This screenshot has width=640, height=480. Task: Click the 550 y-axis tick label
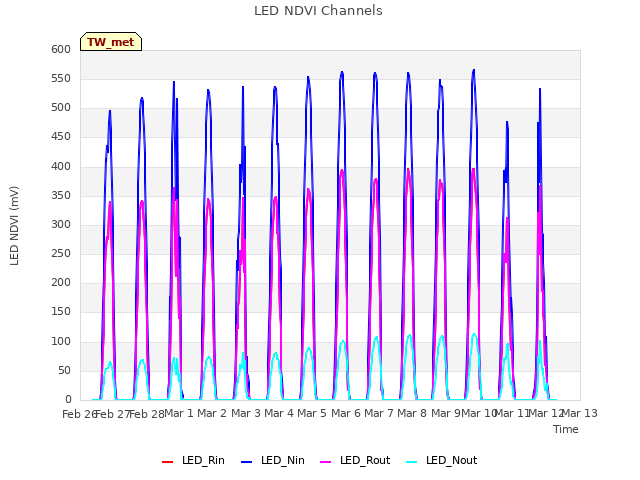click(x=61, y=78)
